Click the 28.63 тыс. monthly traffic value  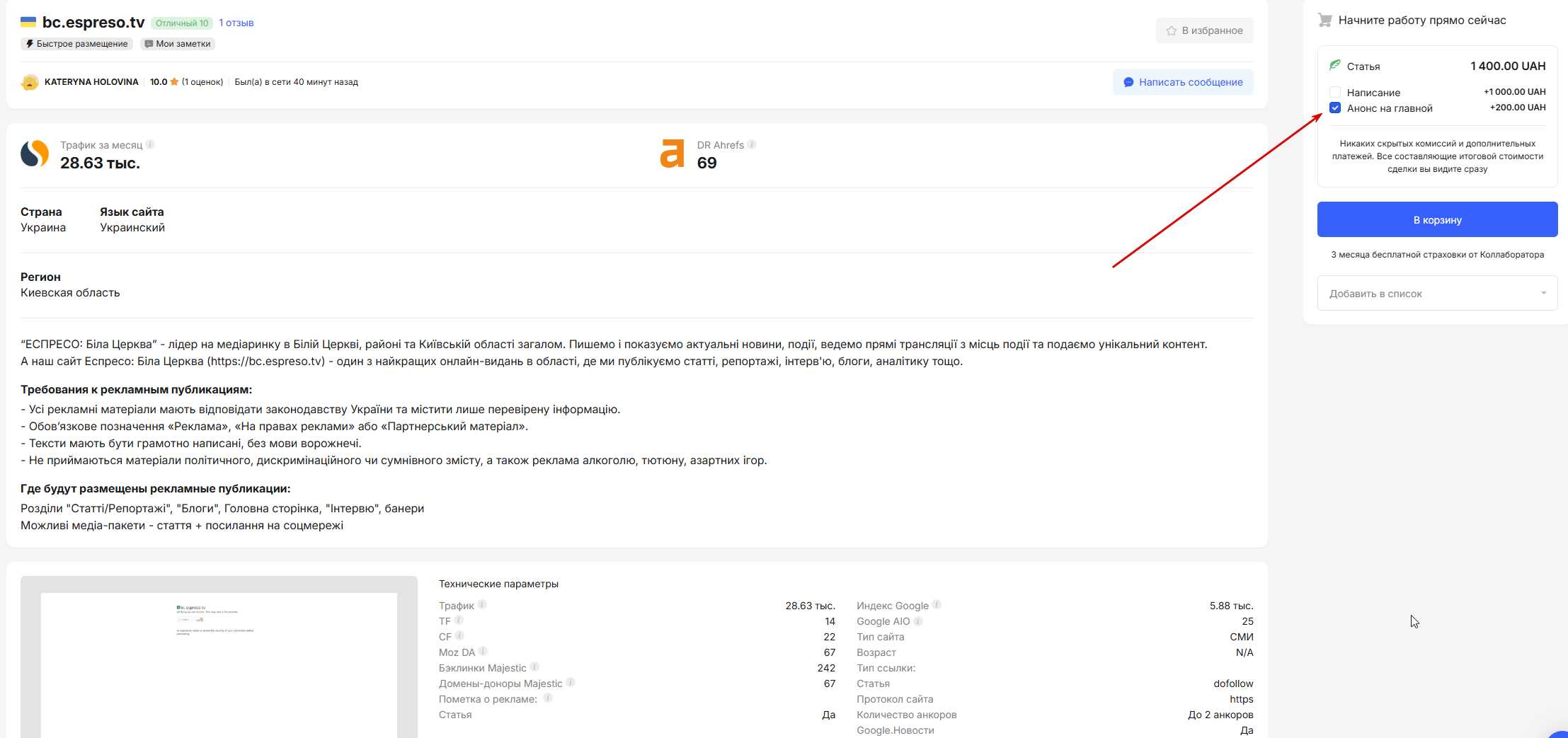(x=100, y=163)
